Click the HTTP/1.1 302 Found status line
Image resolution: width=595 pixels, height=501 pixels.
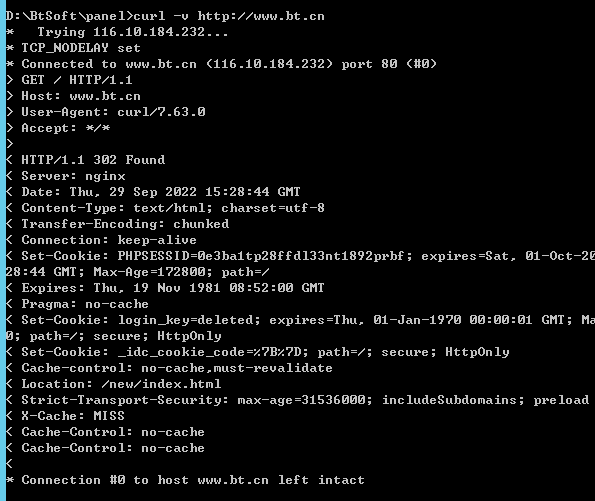(x=85, y=160)
